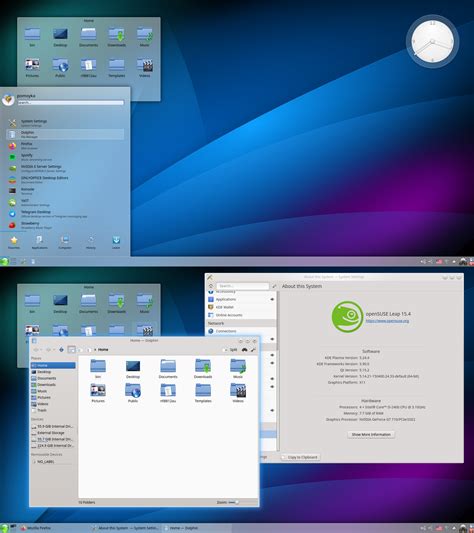Screen dimensions: 474x533
Task: Focus the System Settings search field
Action: coord(243,286)
